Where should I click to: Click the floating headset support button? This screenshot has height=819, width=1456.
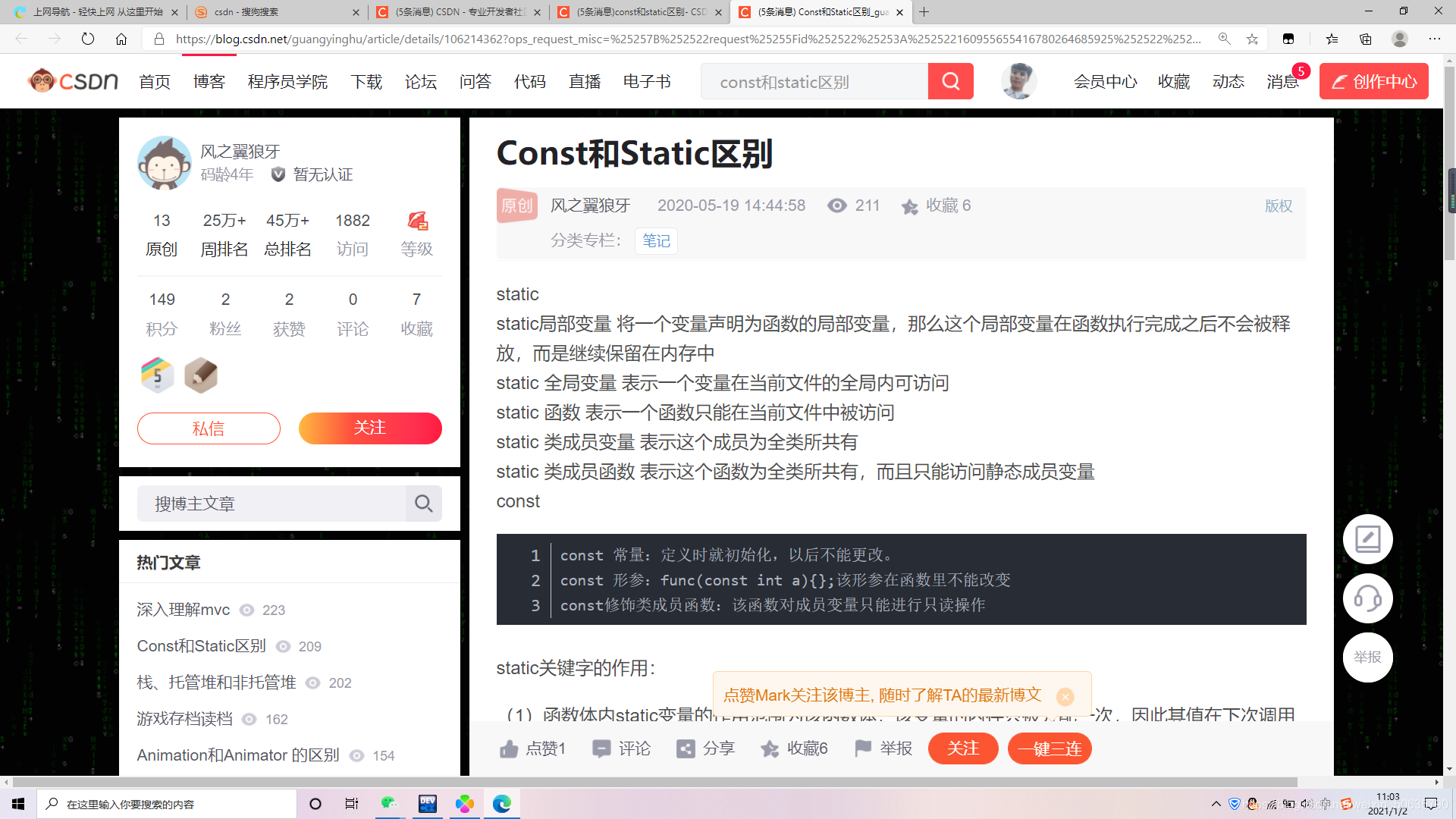coord(1367,598)
